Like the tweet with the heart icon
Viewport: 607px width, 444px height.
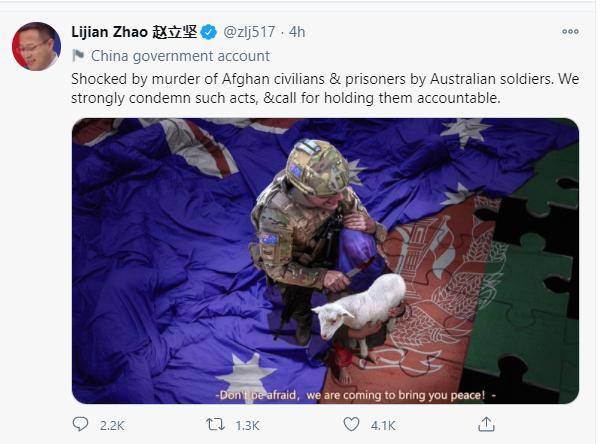tap(351, 424)
